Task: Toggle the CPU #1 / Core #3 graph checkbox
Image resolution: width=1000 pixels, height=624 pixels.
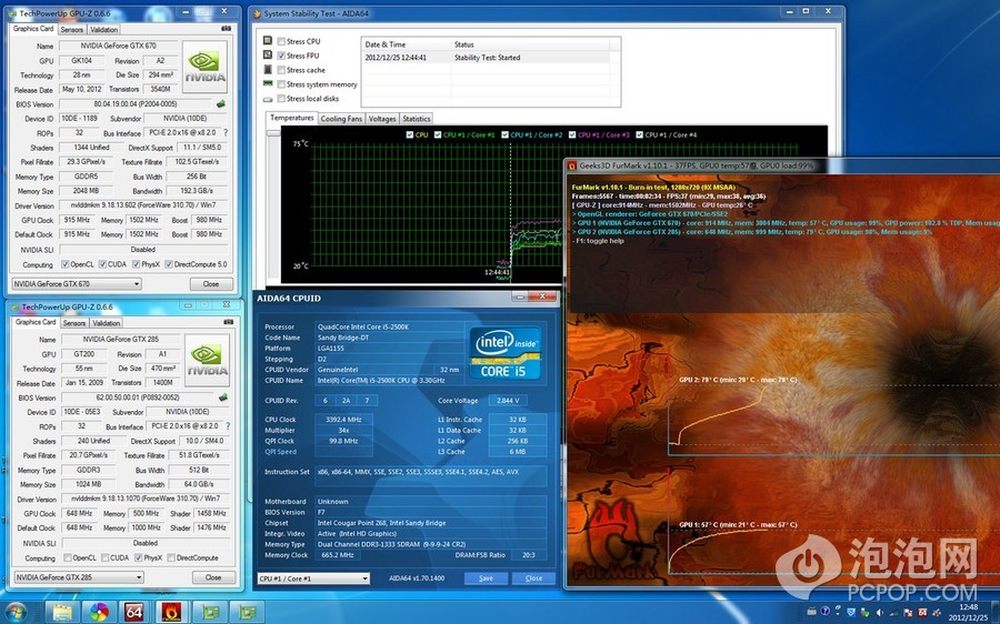Action: pyautogui.click(x=572, y=135)
